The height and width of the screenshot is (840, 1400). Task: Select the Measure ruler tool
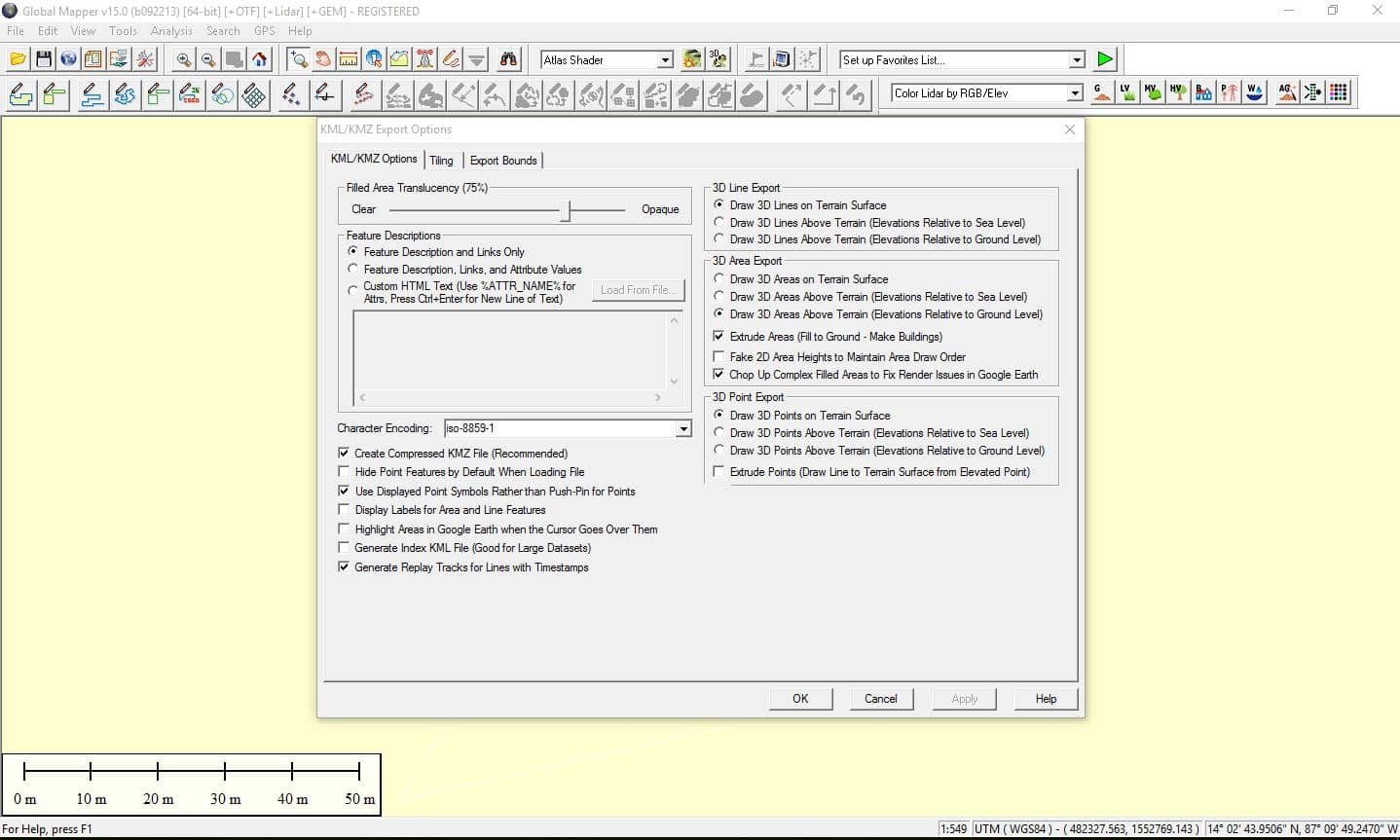pos(349,59)
